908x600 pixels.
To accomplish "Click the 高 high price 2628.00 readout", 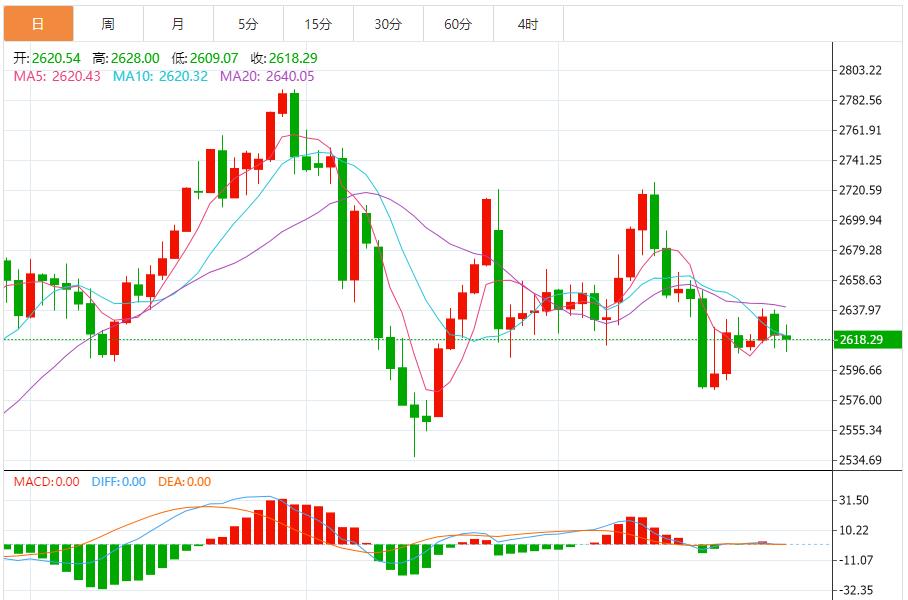I will [126, 58].
